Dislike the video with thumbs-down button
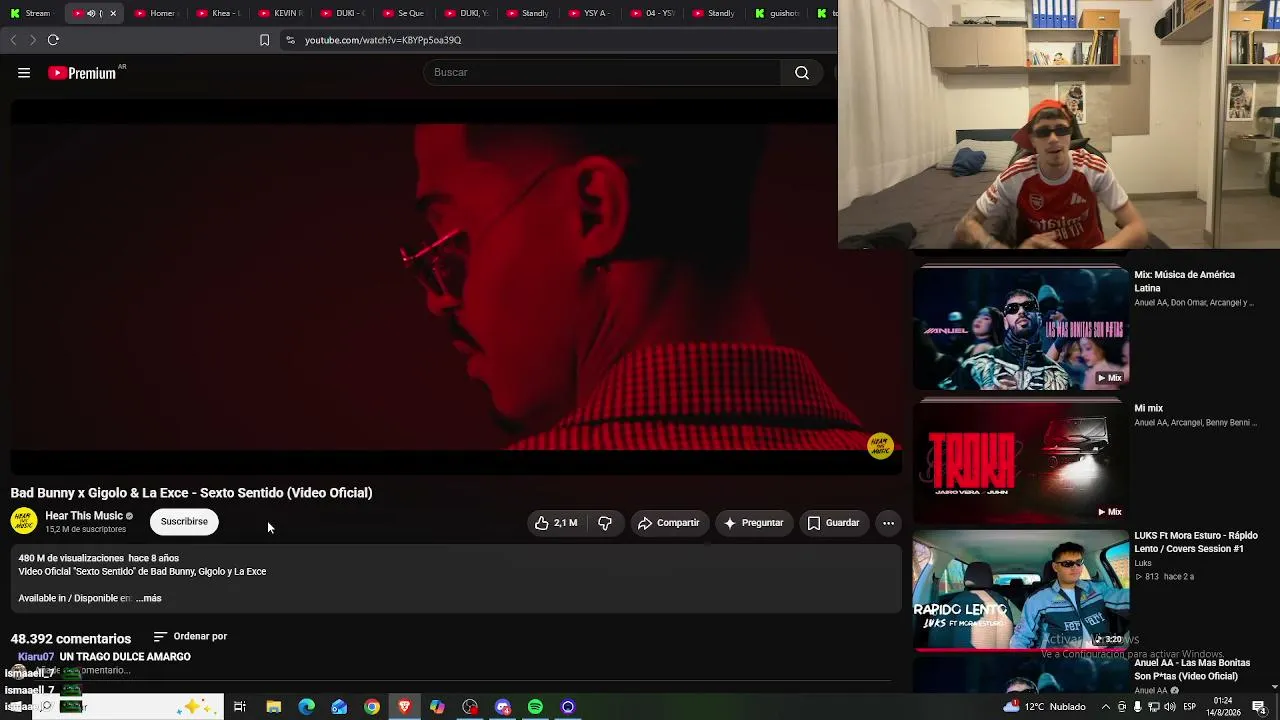The height and width of the screenshot is (720, 1280). 605,523
